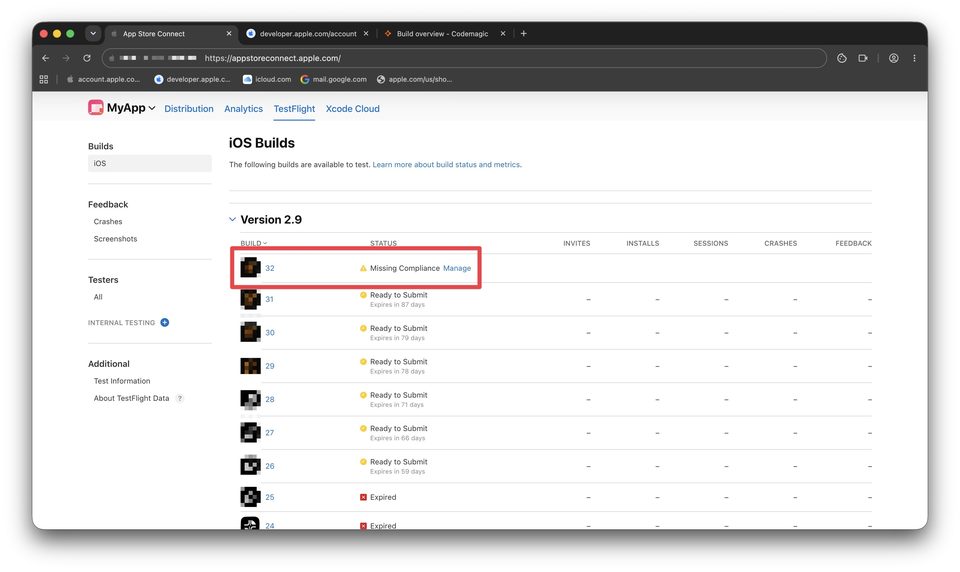Close the Build overview - Codemagic tab

pyautogui.click(x=503, y=34)
